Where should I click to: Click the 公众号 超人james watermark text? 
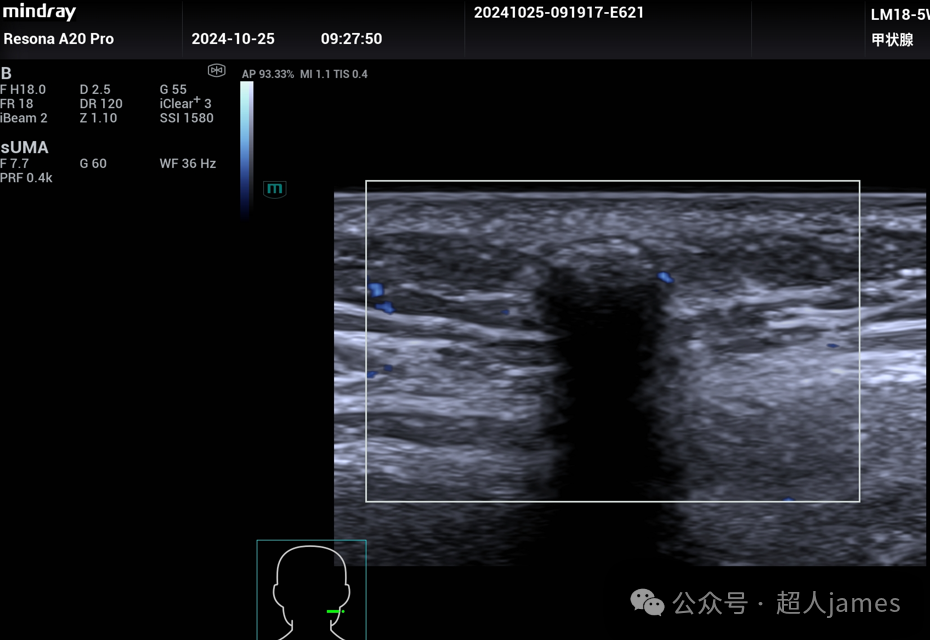click(786, 603)
